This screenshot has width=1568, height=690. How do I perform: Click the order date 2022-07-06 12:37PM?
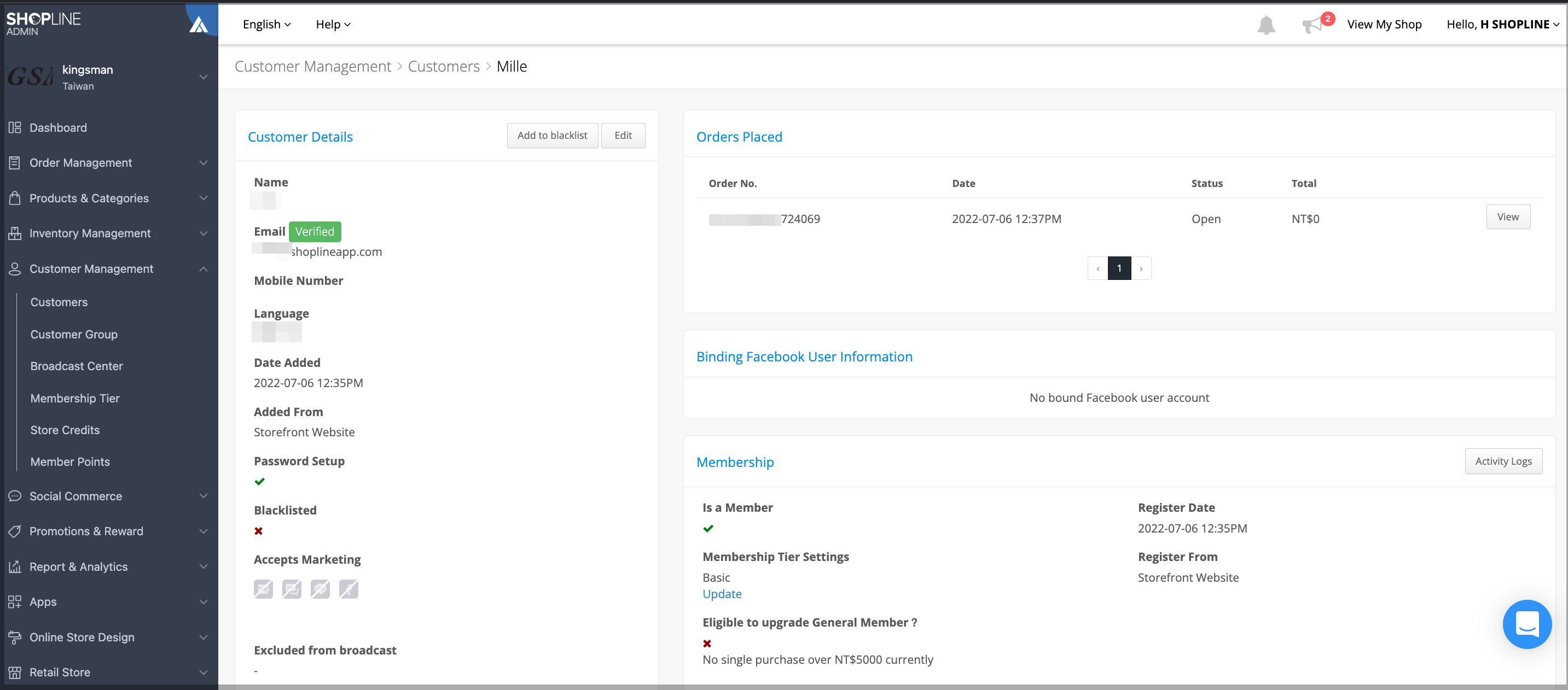coord(1006,219)
